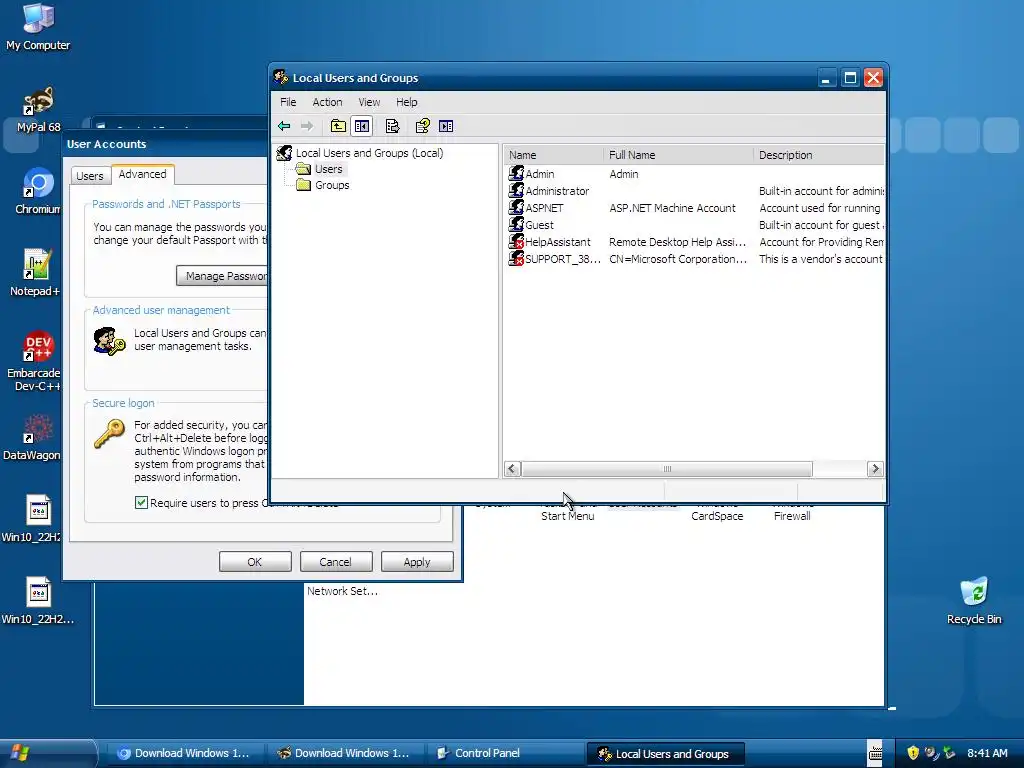Switch to Control Panel taskbar button
1024x768 pixels.
pyautogui.click(x=503, y=753)
